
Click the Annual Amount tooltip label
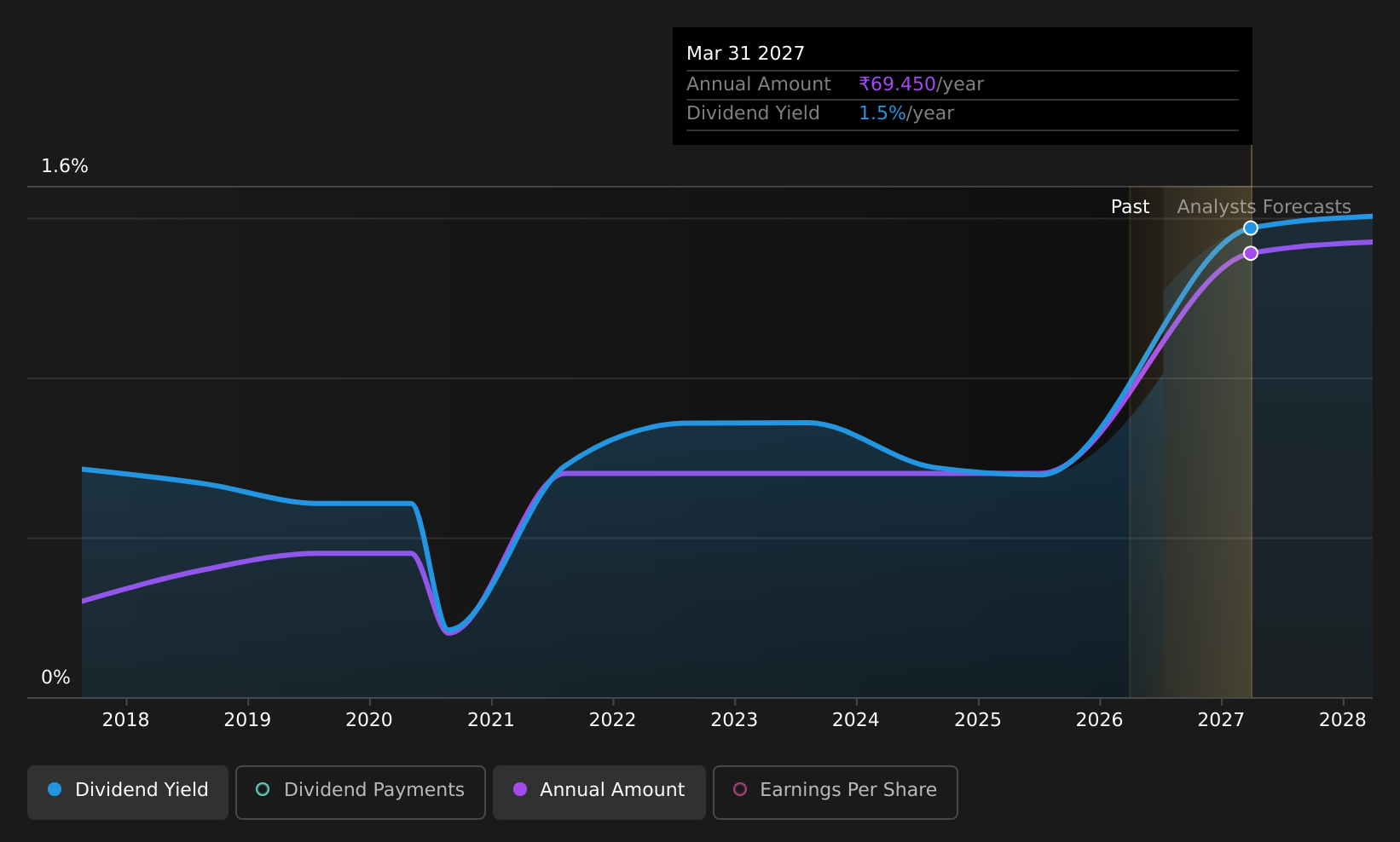[x=758, y=84]
